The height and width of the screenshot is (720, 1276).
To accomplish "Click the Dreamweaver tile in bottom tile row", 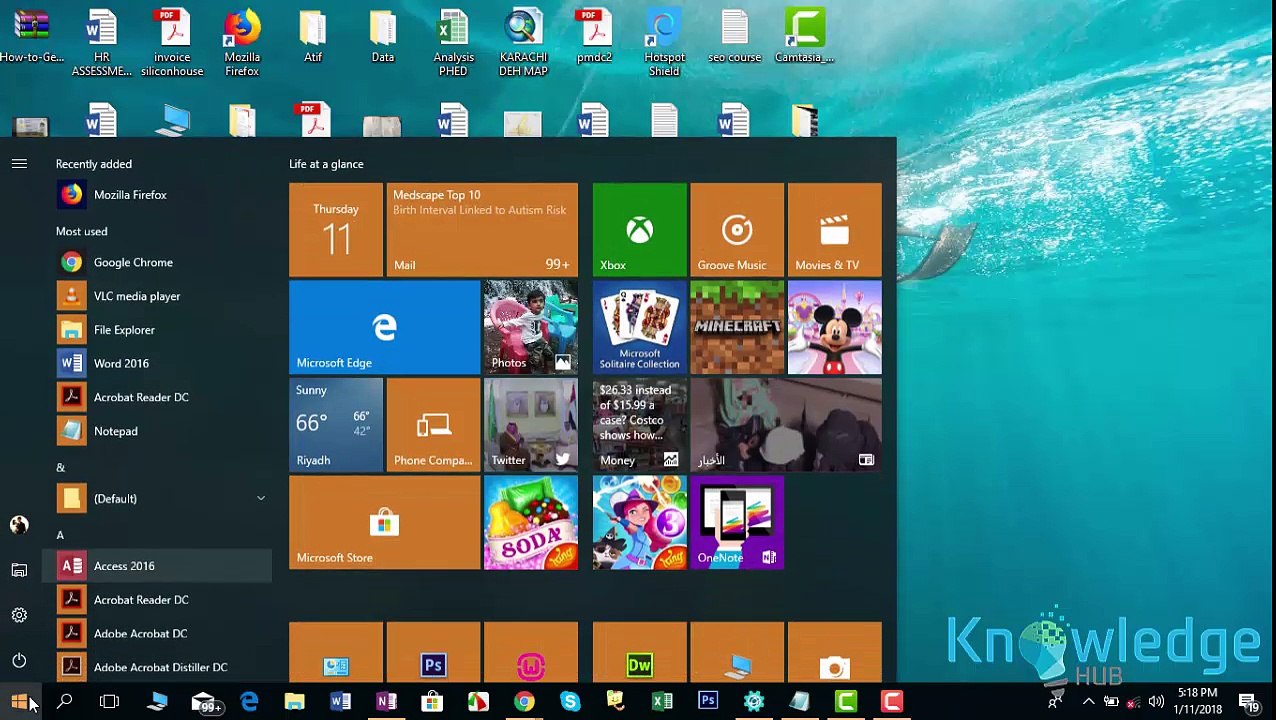I will click(639, 652).
